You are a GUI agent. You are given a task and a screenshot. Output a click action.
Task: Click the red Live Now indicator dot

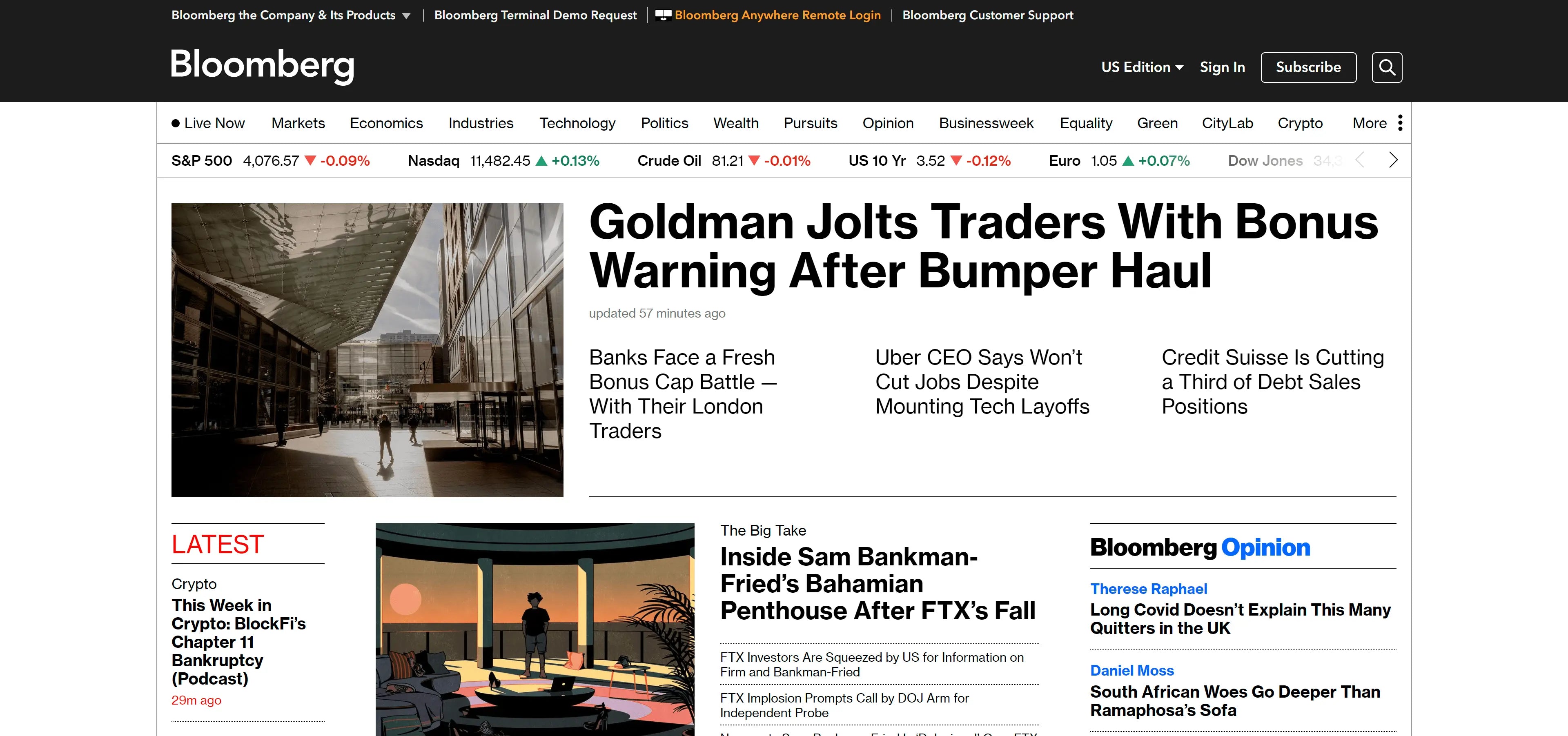tap(175, 123)
